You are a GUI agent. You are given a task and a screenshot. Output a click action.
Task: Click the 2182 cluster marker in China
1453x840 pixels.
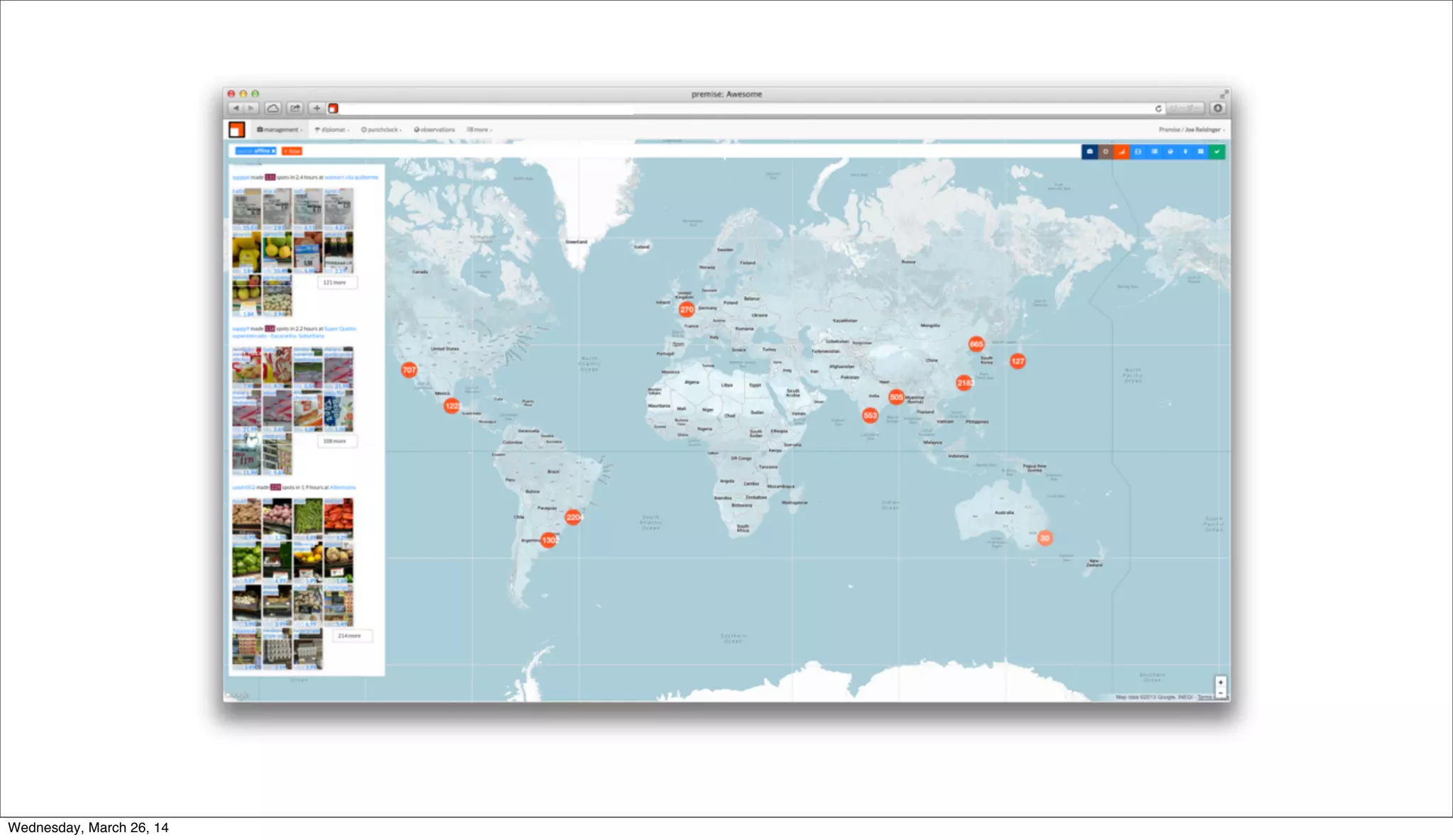[x=964, y=383]
